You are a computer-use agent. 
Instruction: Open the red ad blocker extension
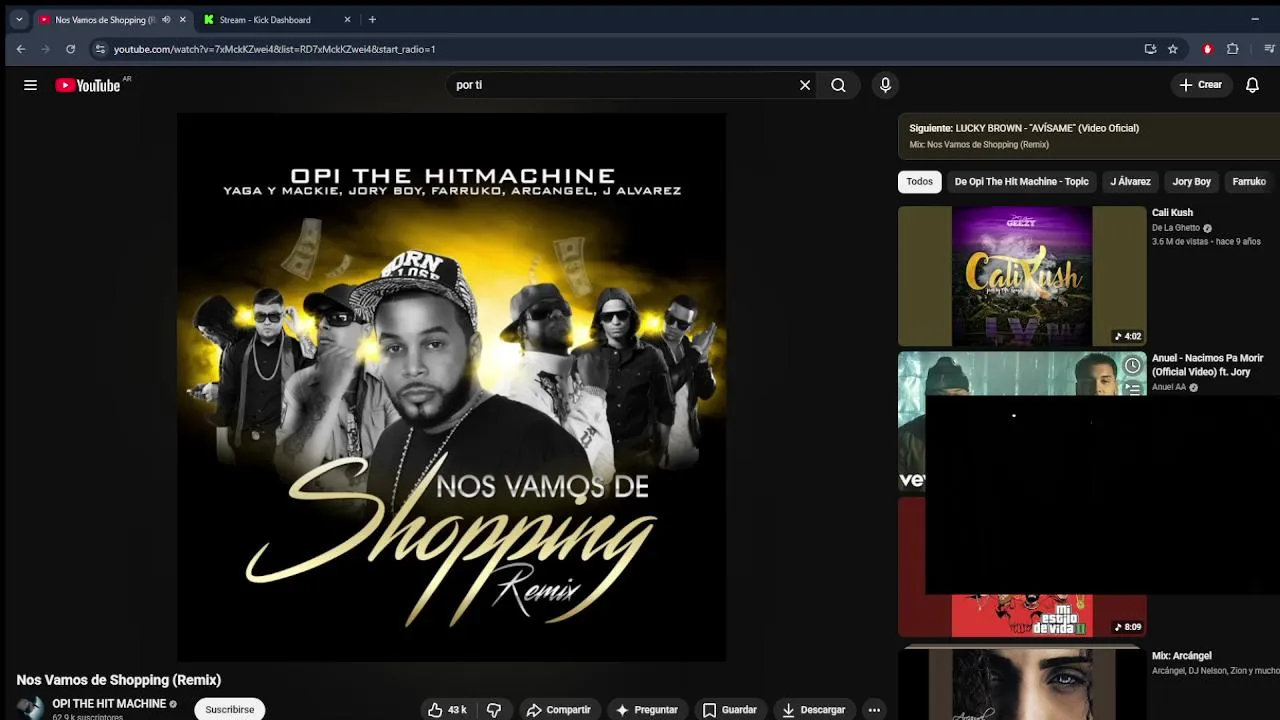(x=1207, y=49)
